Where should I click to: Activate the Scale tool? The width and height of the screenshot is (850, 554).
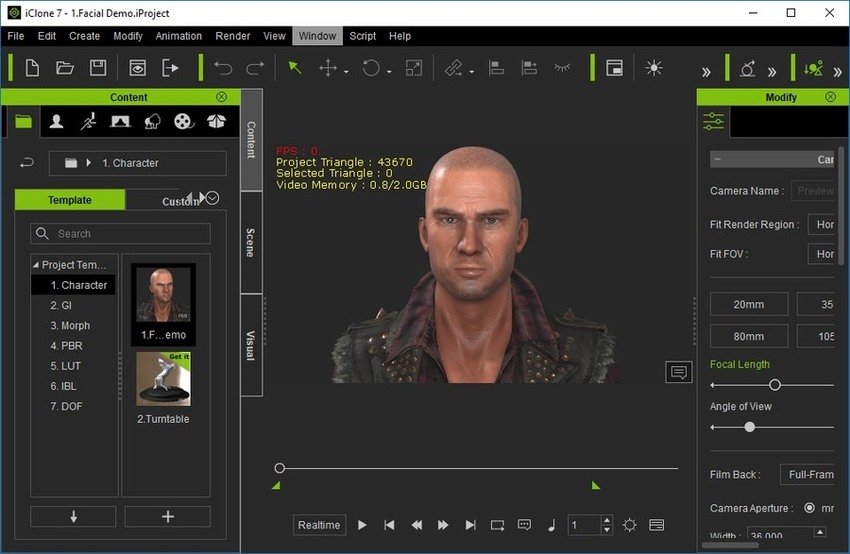[x=414, y=68]
